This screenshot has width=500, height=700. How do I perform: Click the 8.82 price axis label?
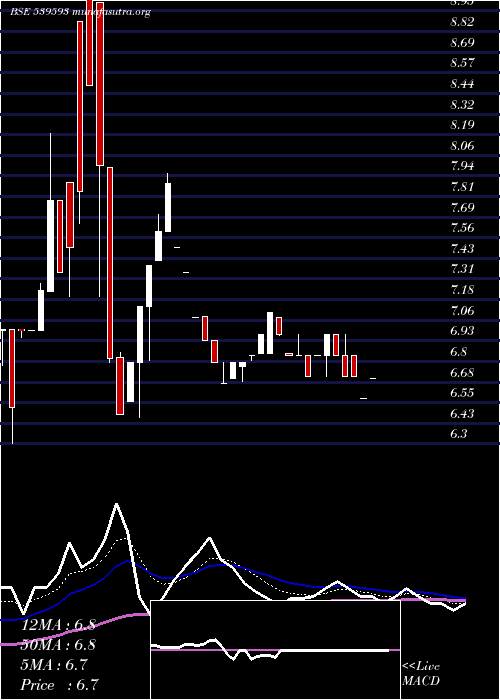pyautogui.click(x=462, y=22)
